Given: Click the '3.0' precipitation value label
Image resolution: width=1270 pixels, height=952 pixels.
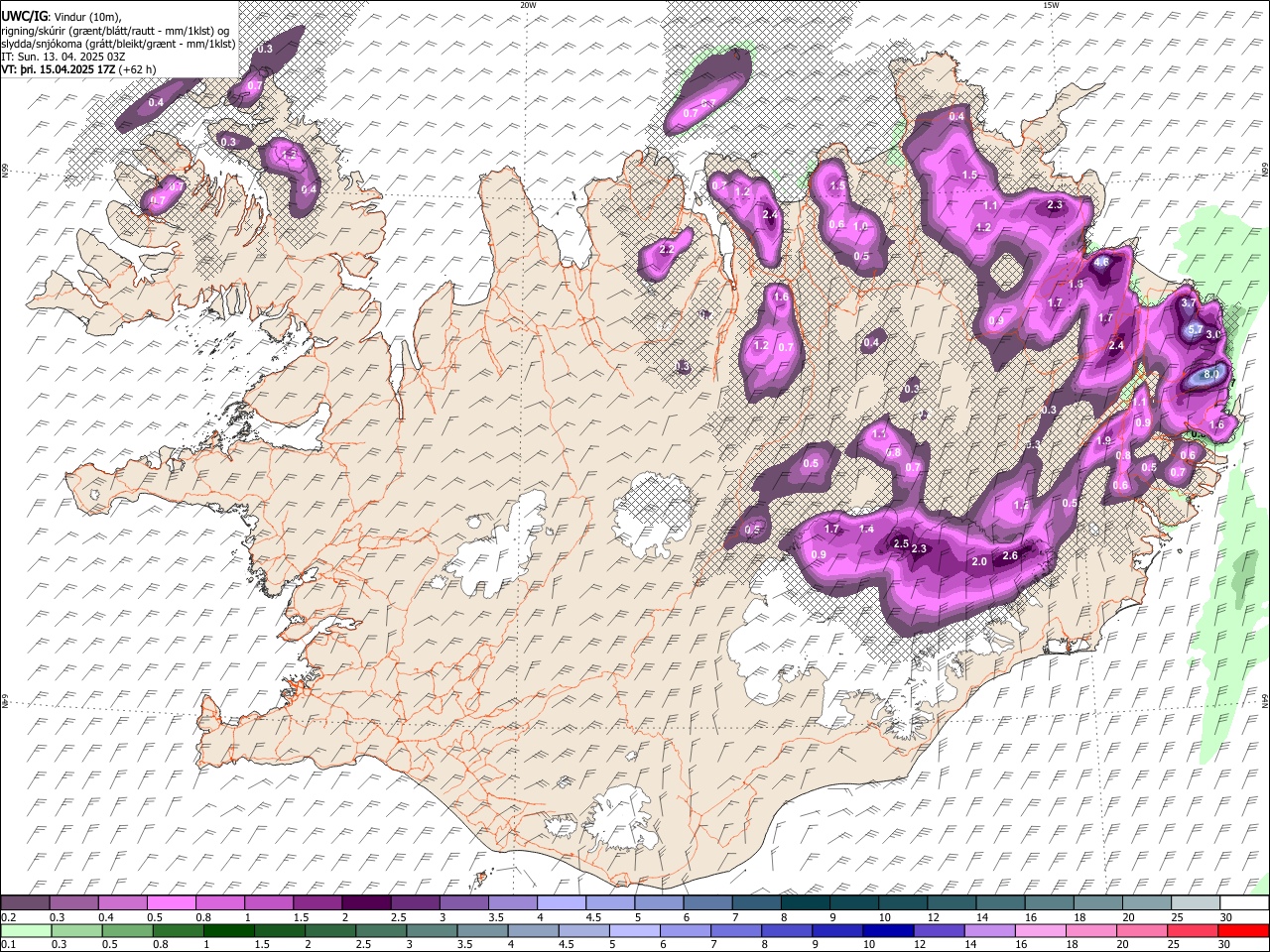Looking at the screenshot, I should (x=1212, y=335).
